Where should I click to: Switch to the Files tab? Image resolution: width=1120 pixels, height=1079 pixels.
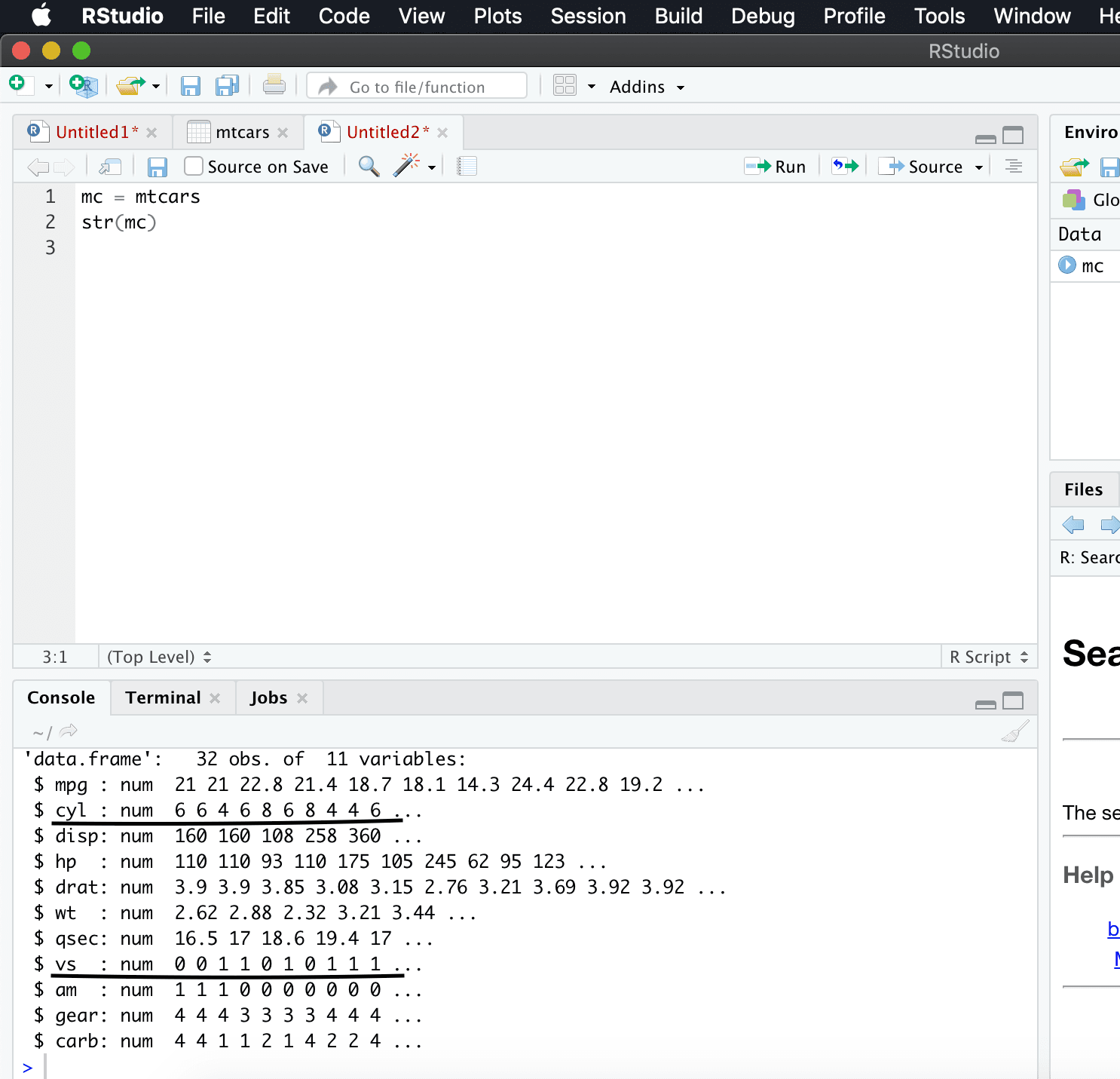[1083, 489]
